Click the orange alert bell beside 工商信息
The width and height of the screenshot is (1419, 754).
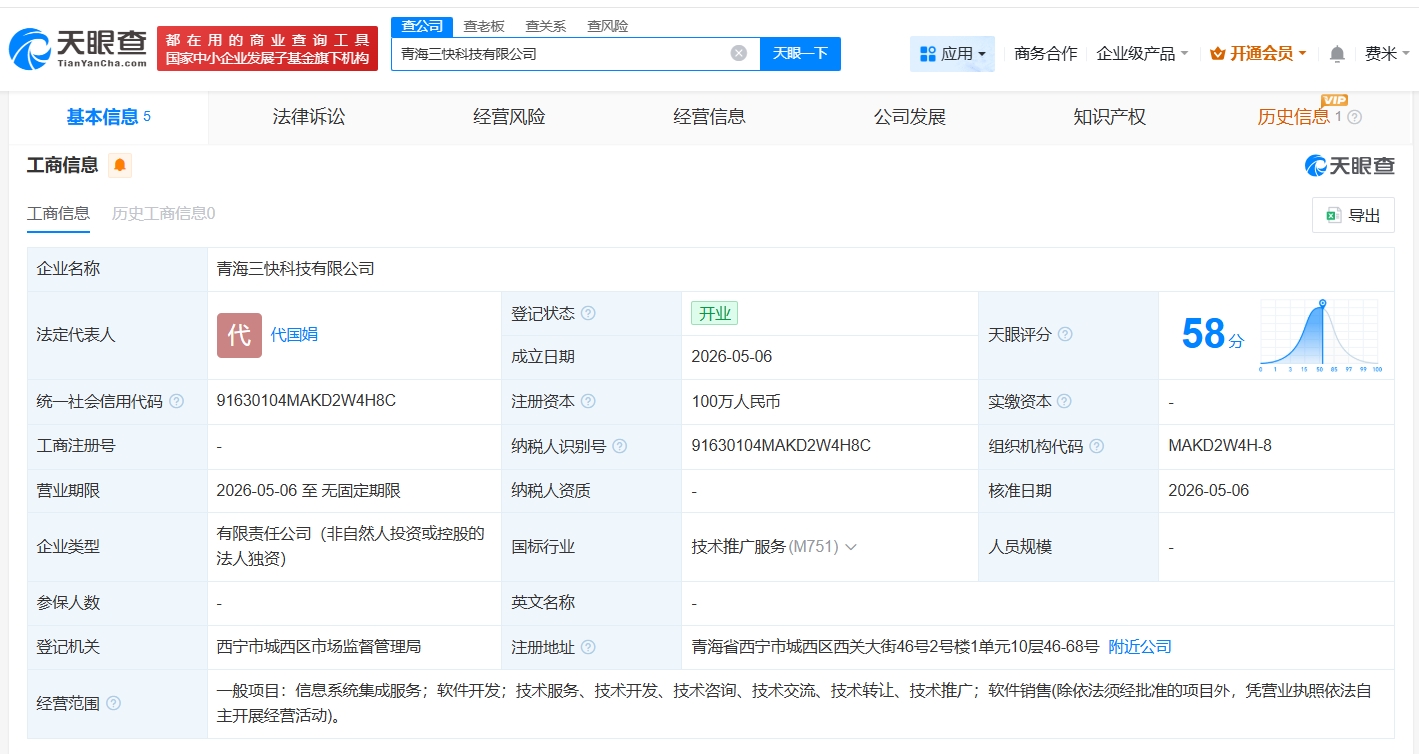120,165
